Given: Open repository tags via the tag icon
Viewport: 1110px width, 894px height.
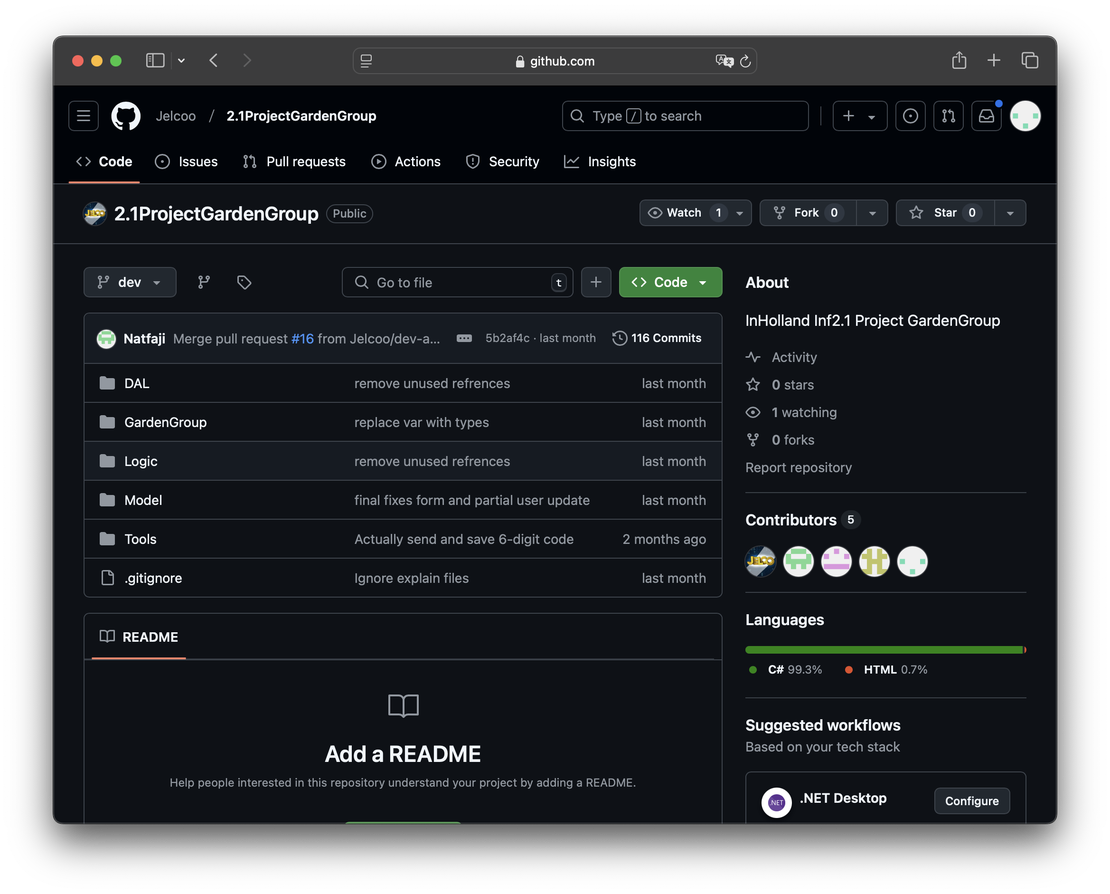Looking at the screenshot, I should (x=243, y=282).
